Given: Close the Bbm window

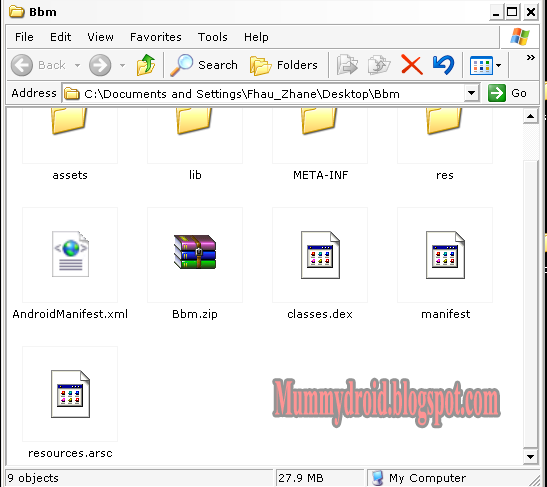Looking at the screenshot, I should (531, 13).
